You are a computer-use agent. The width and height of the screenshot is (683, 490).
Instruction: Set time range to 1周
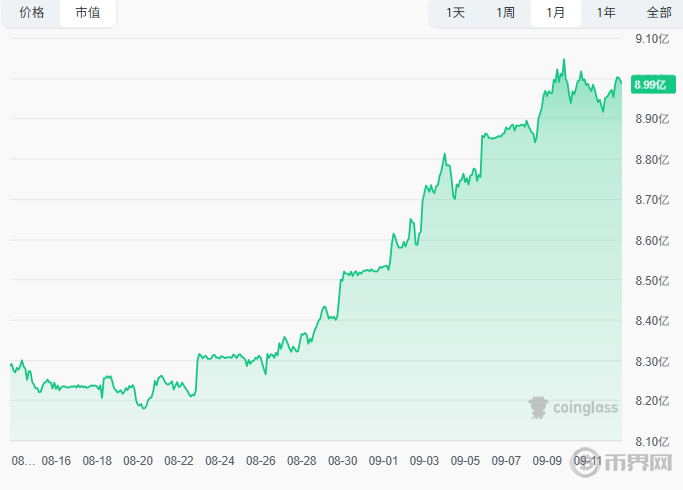click(505, 13)
